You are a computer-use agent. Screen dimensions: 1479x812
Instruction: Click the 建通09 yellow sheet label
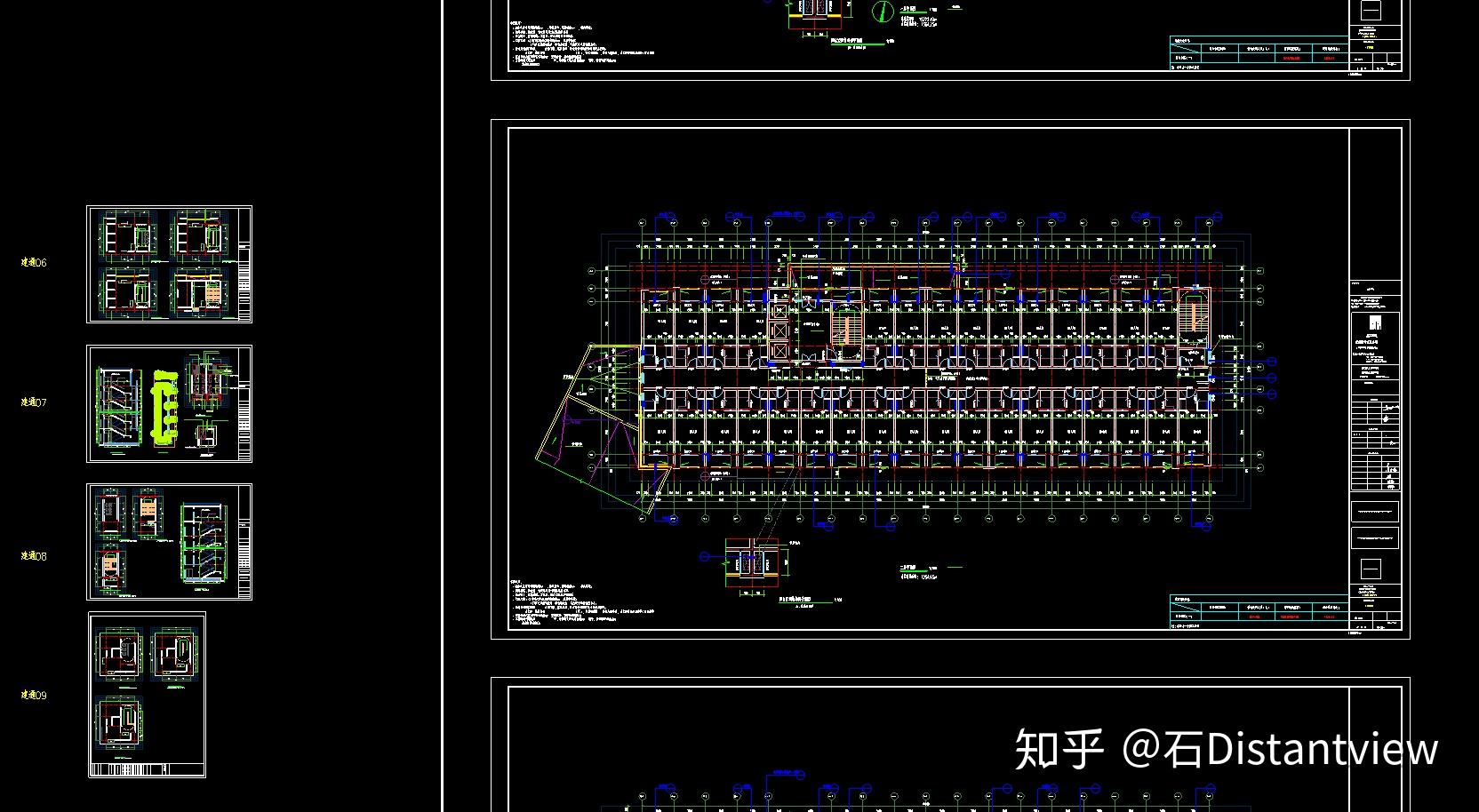click(x=34, y=696)
